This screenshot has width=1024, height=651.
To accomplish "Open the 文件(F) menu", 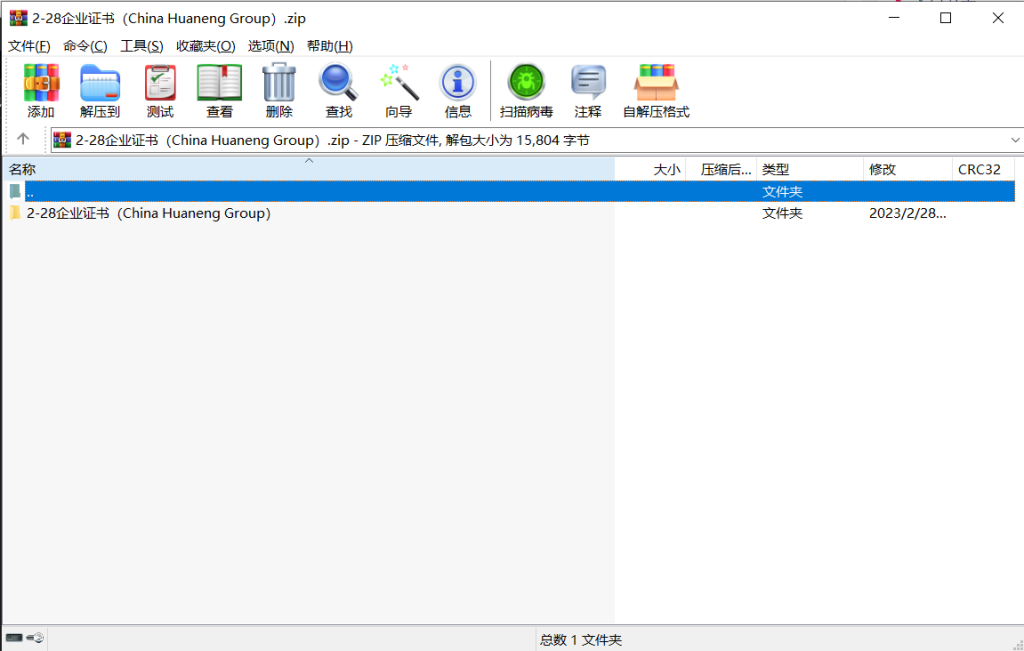I will click(x=29, y=46).
